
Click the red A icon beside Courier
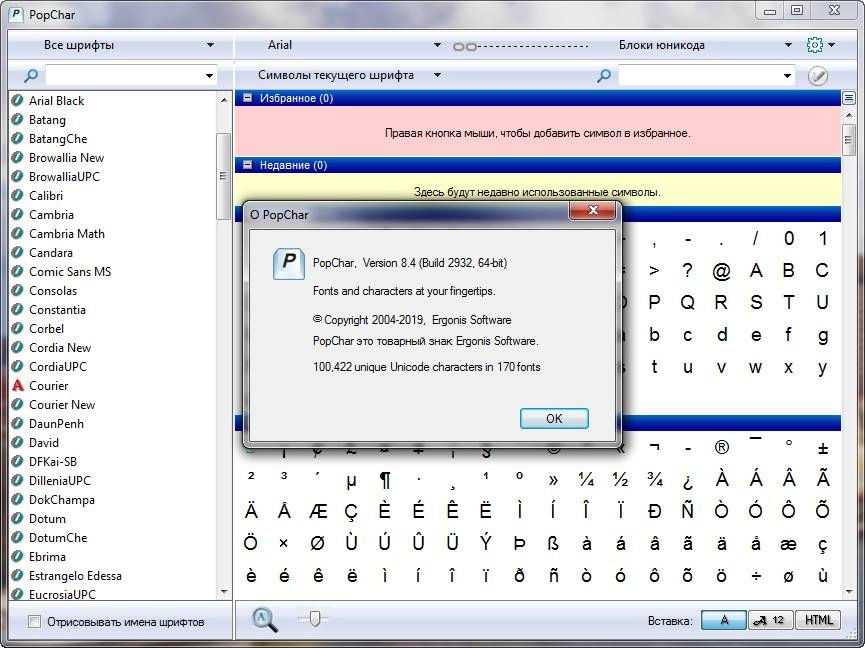18,385
